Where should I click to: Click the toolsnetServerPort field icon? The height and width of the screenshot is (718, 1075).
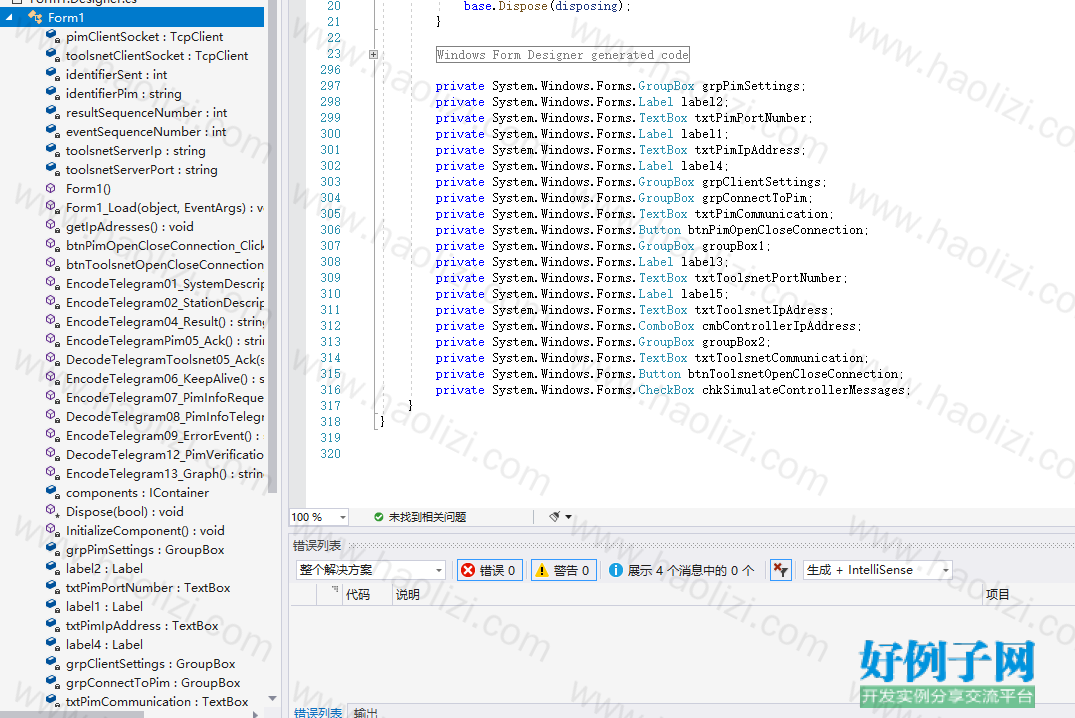pyautogui.click(x=52, y=169)
